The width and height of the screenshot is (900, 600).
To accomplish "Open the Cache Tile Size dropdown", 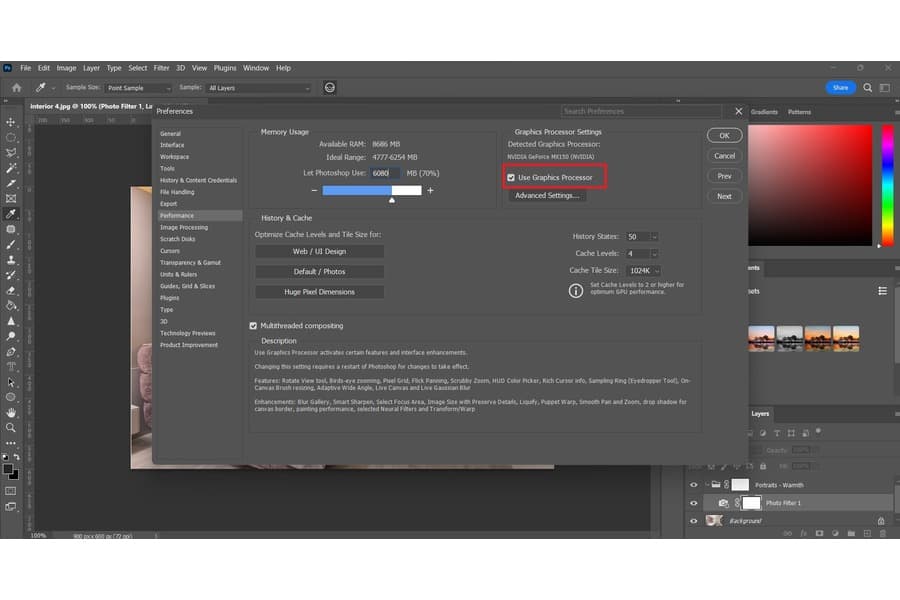I will [x=643, y=270].
